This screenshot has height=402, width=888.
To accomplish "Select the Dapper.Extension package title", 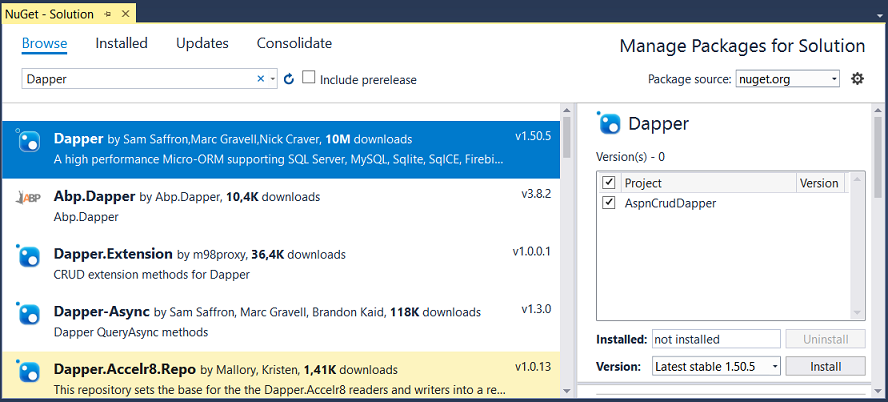I will coord(113,254).
